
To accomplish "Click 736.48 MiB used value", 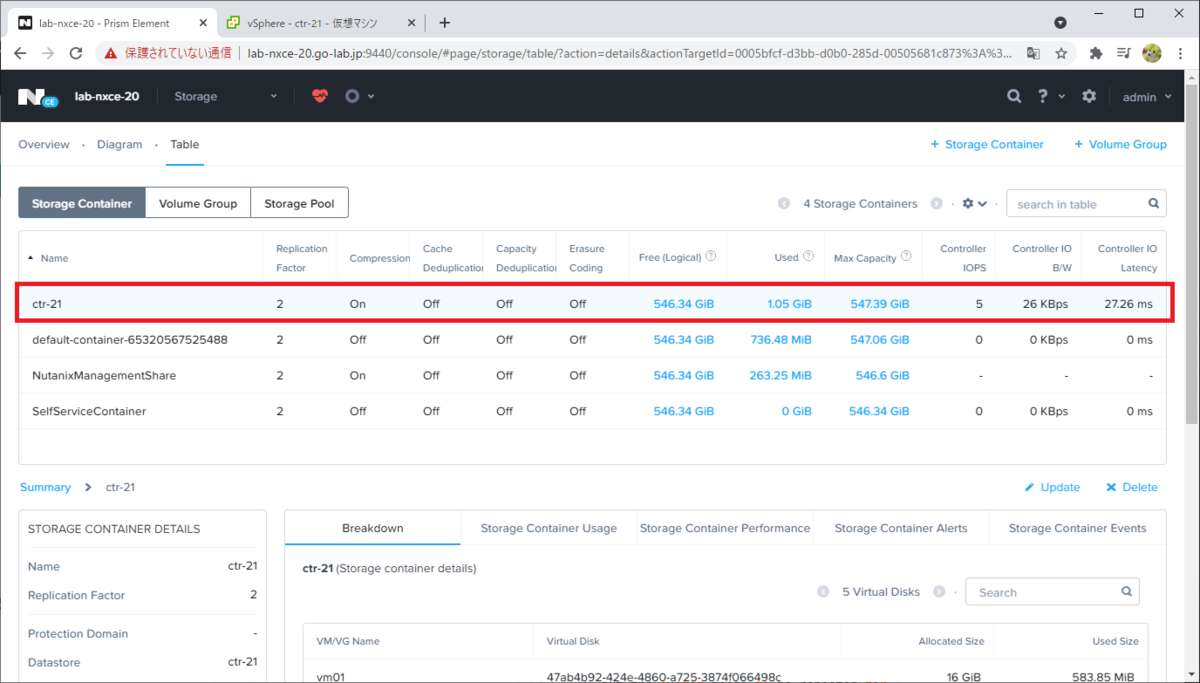I will point(781,339).
